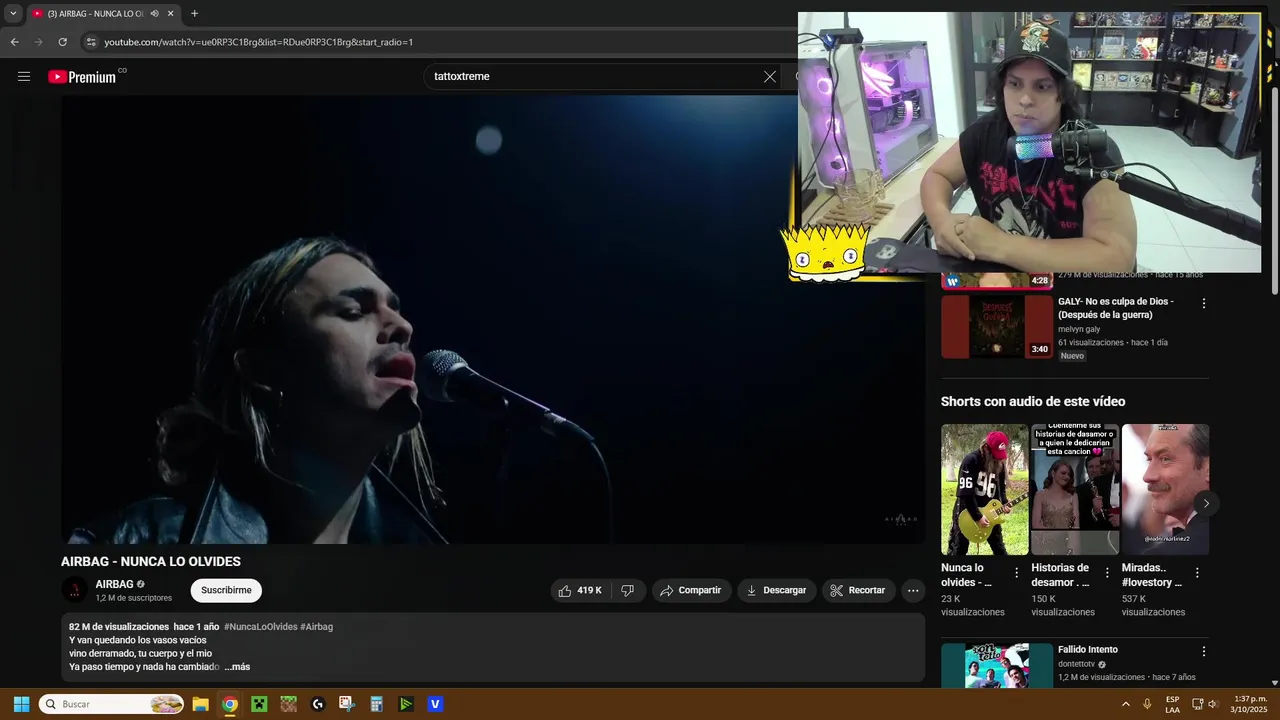This screenshot has width=1280, height=720.
Task: Open the Snipping Tool taskbar icon
Action: coord(347,704)
